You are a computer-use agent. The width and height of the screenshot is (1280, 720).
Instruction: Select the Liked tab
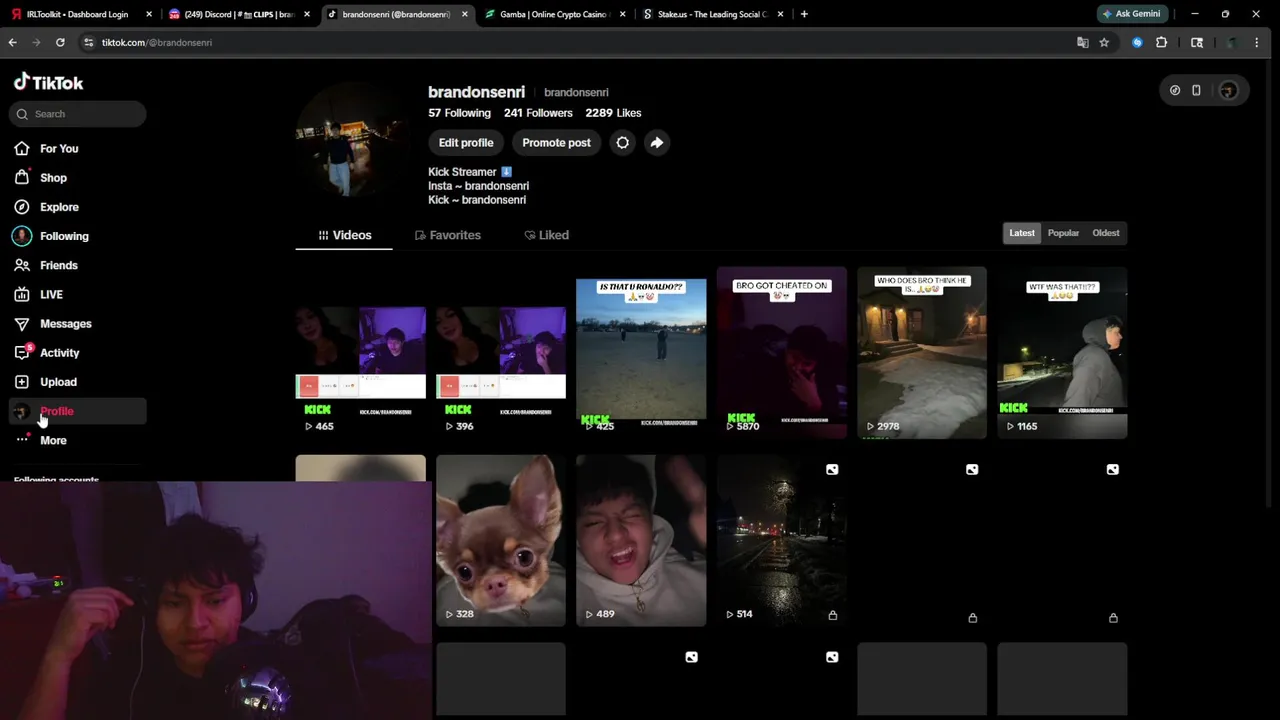(546, 235)
